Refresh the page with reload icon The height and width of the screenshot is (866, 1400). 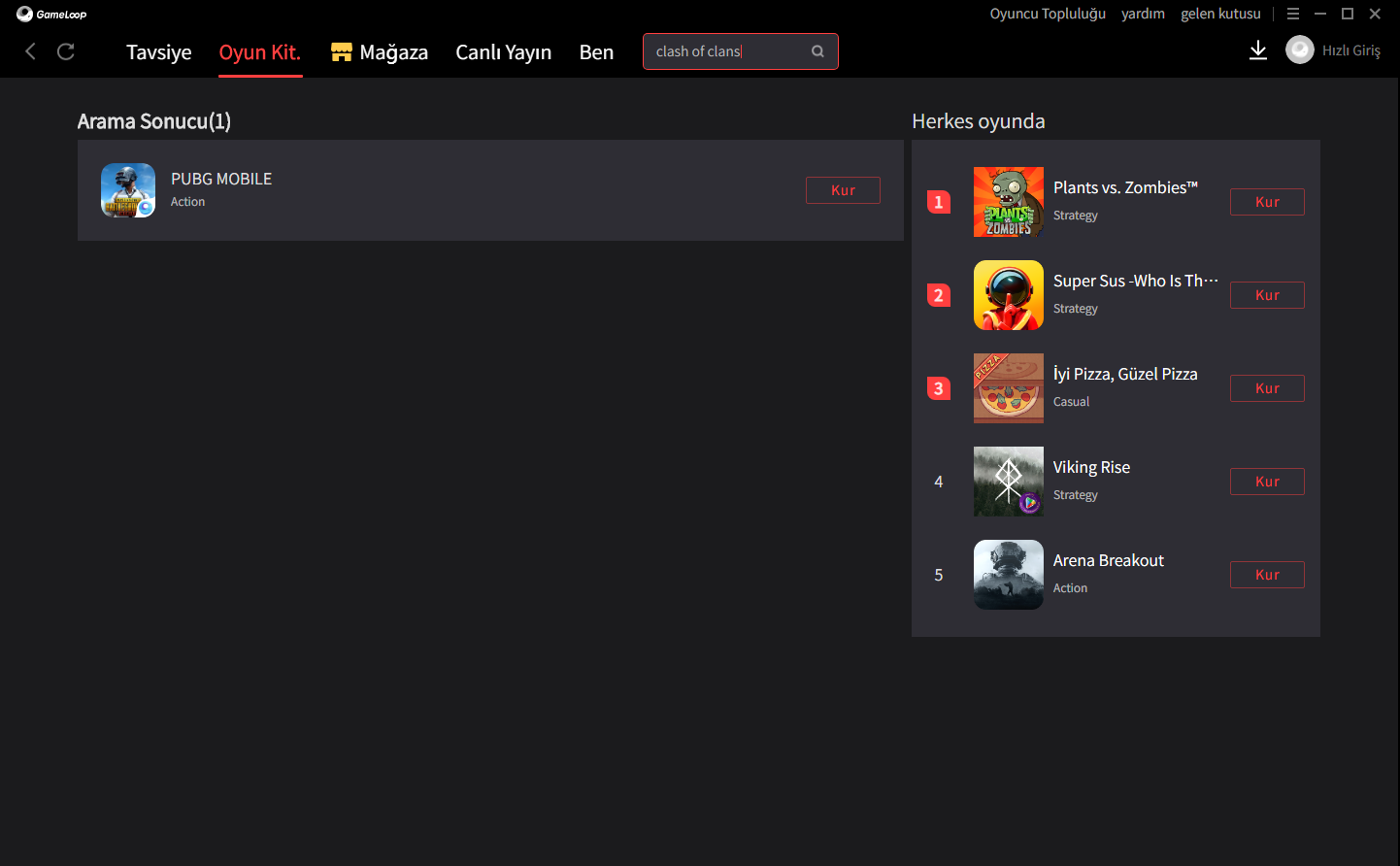[x=66, y=51]
